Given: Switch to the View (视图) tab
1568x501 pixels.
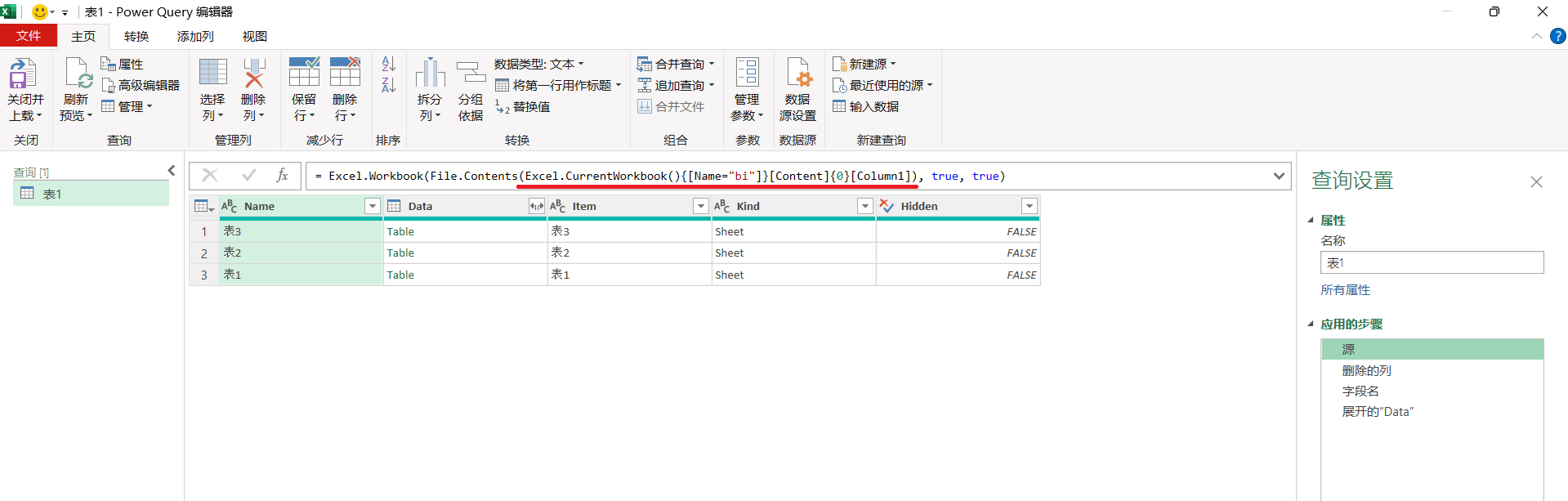Looking at the screenshot, I should [x=255, y=36].
